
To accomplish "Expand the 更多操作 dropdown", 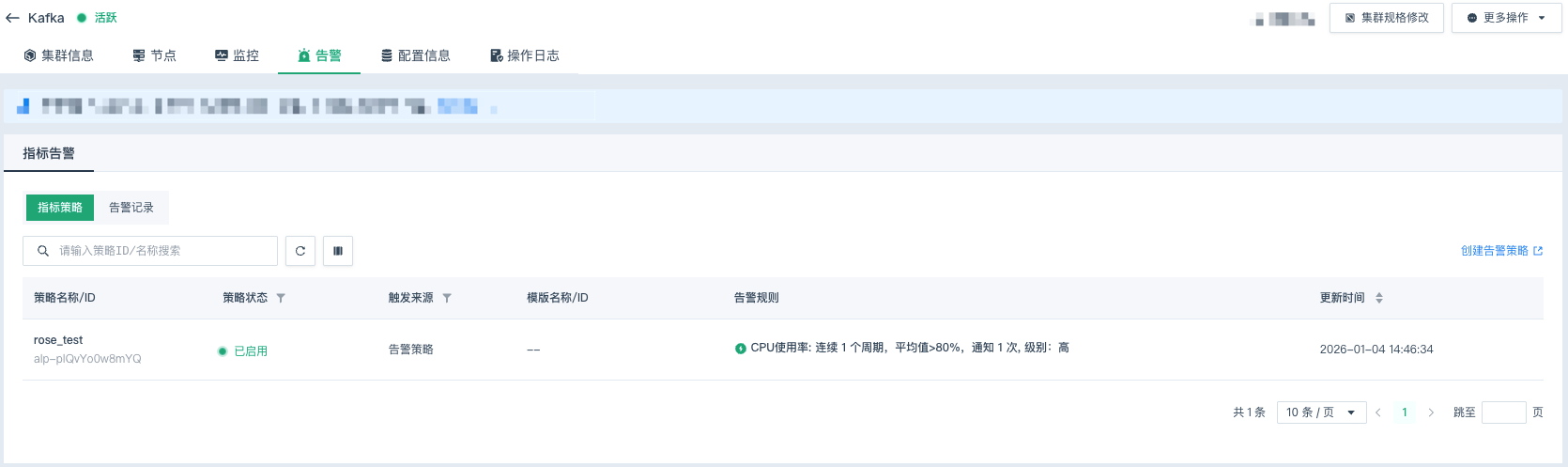I will [1506, 18].
